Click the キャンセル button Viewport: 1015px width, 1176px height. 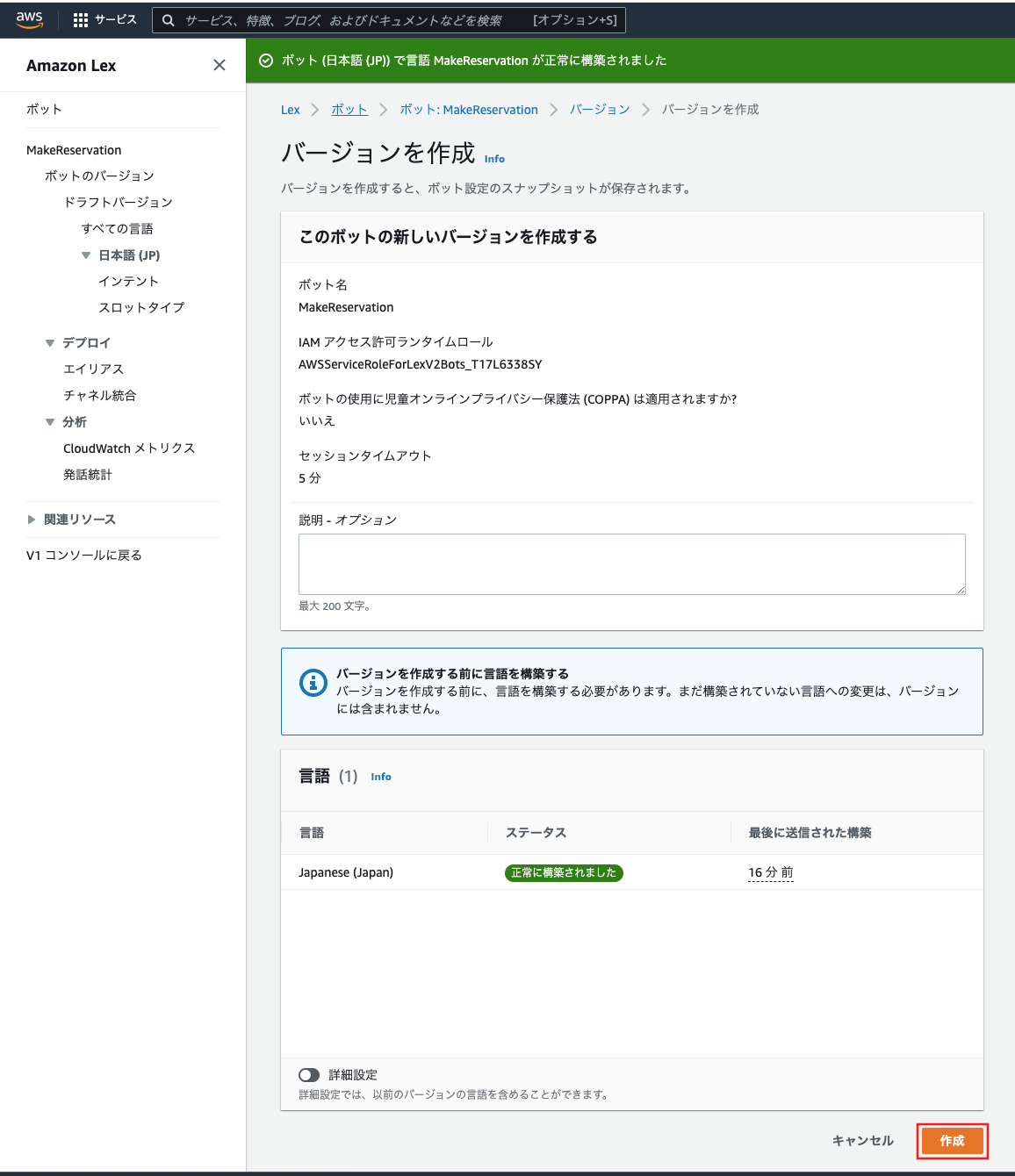(x=863, y=1141)
